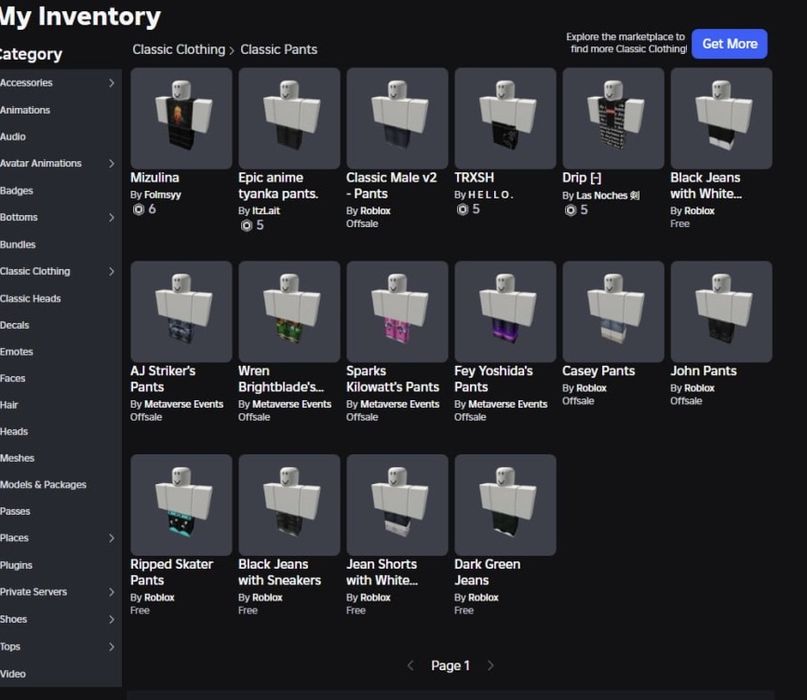Image resolution: width=807 pixels, height=700 pixels.
Task: Open the Mizulina pants thumbnail
Action: pos(181,118)
